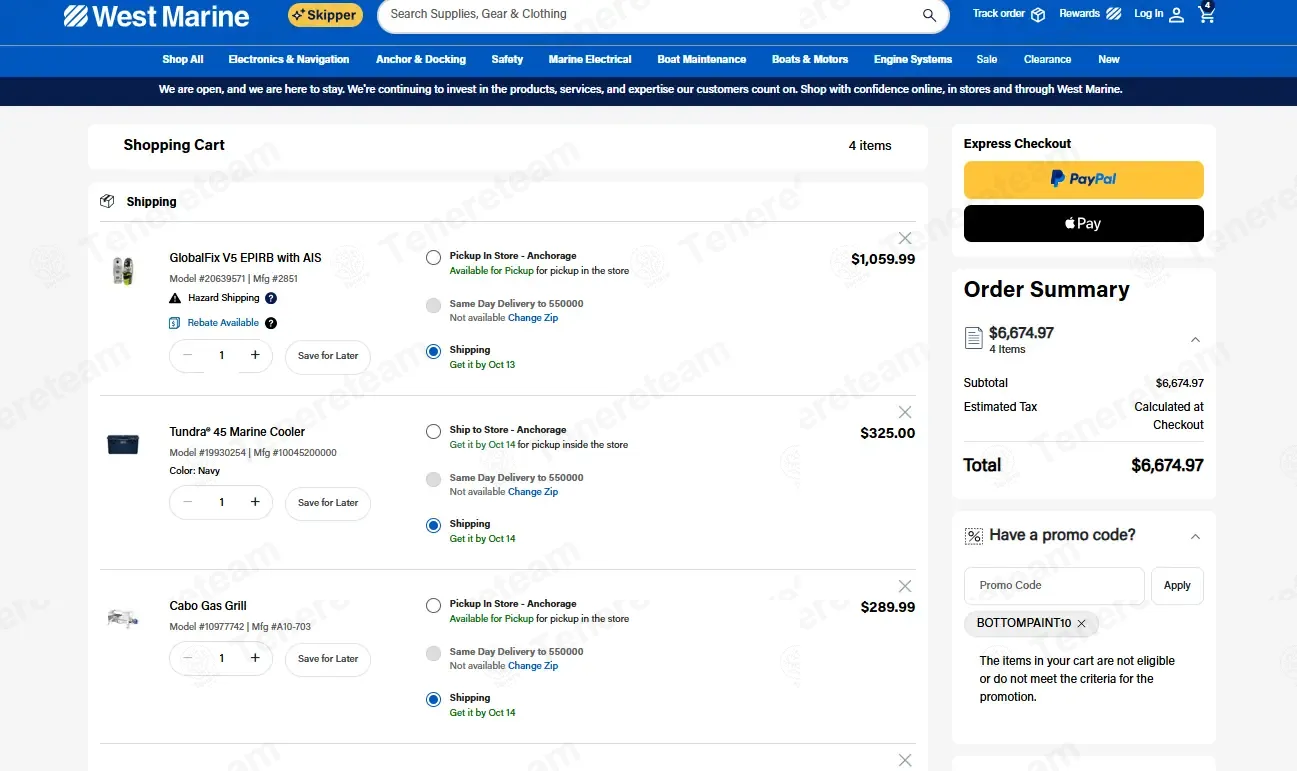This screenshot has height=771, width=1297.
Task: Open Anchor & Docking menu
Action: [421, 60]
